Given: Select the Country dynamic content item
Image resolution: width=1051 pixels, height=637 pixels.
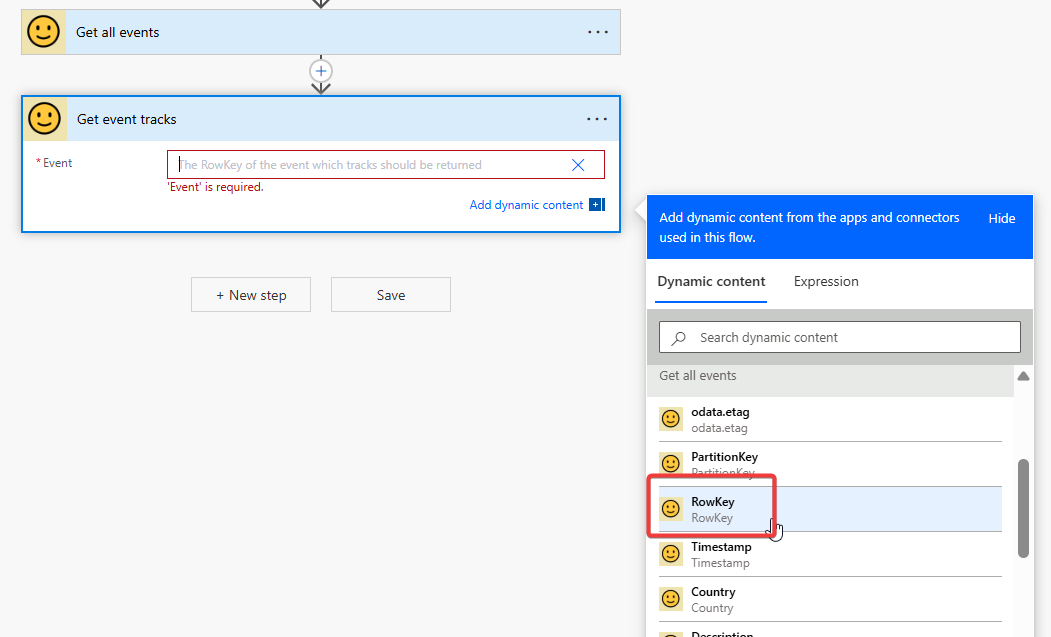Looking at the screenshot, I should pyautogui.click(x=713, y=599).
